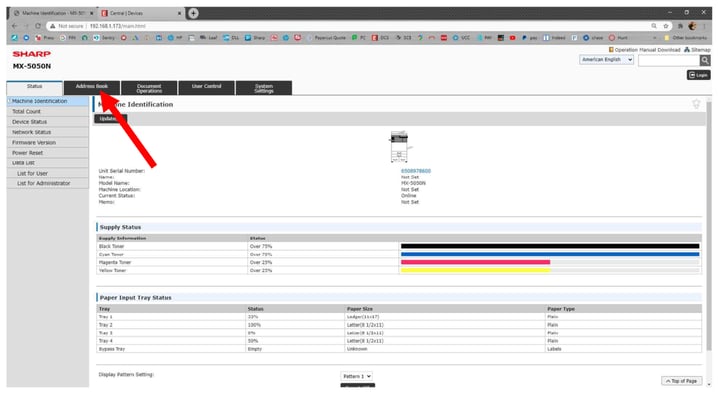The width and height of the screenshot is (718, 393).
Task: Open the Display Pattern Setting dropdown
Action: [356, 376]
